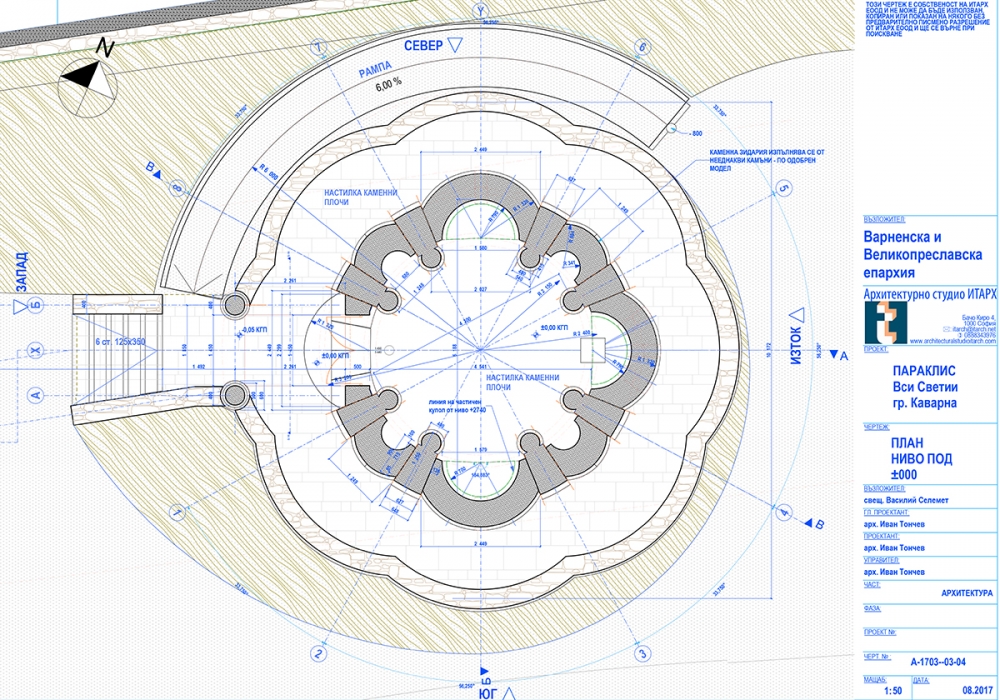Click the X axis bubble marker
Screen dimensions: 1000x700
click(36, 350)
